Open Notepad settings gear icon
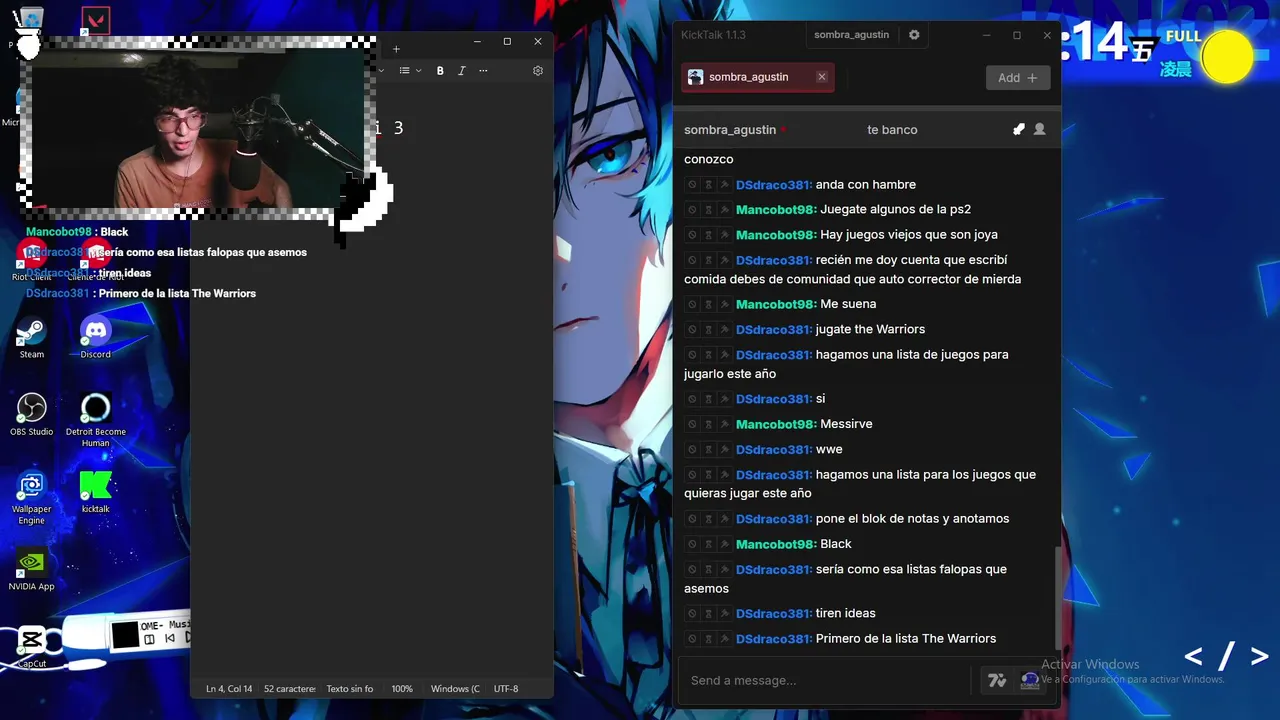 [538, 71]
